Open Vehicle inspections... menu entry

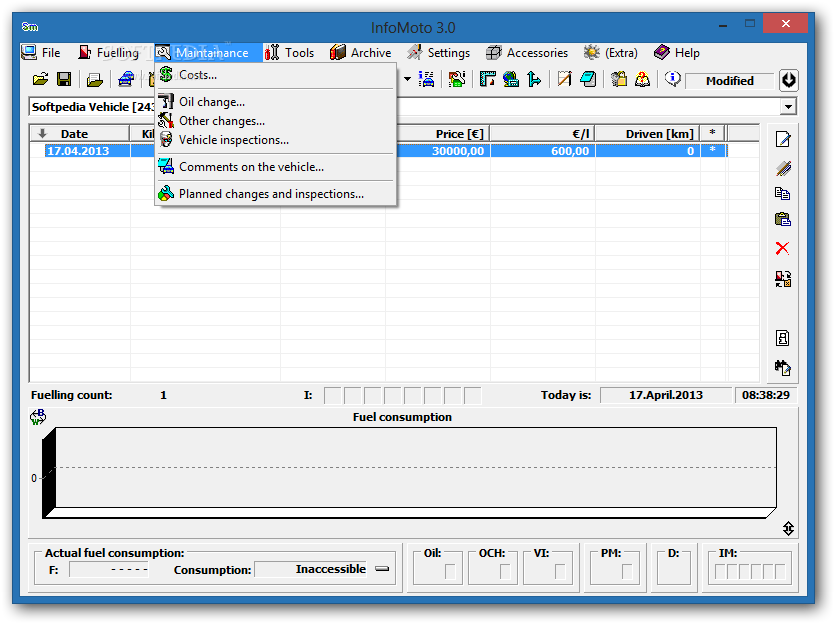(276, 140)
